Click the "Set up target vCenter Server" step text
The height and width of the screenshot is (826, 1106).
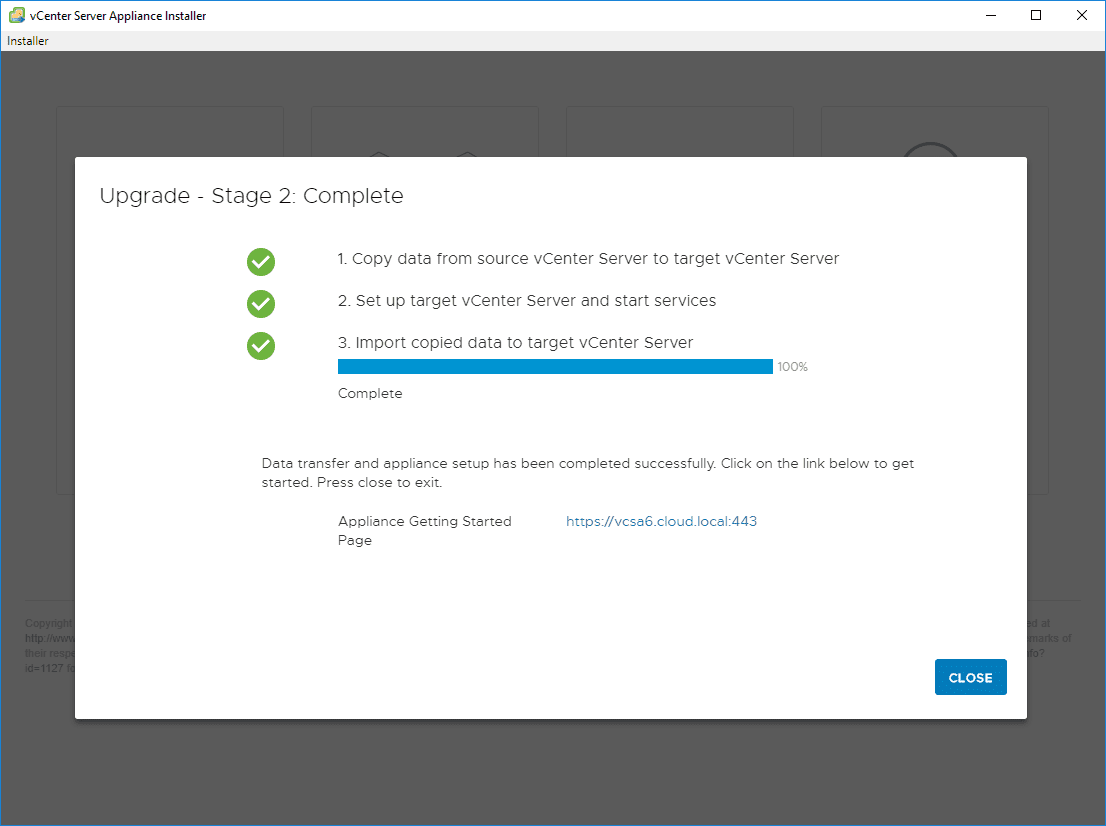point(527,300)
